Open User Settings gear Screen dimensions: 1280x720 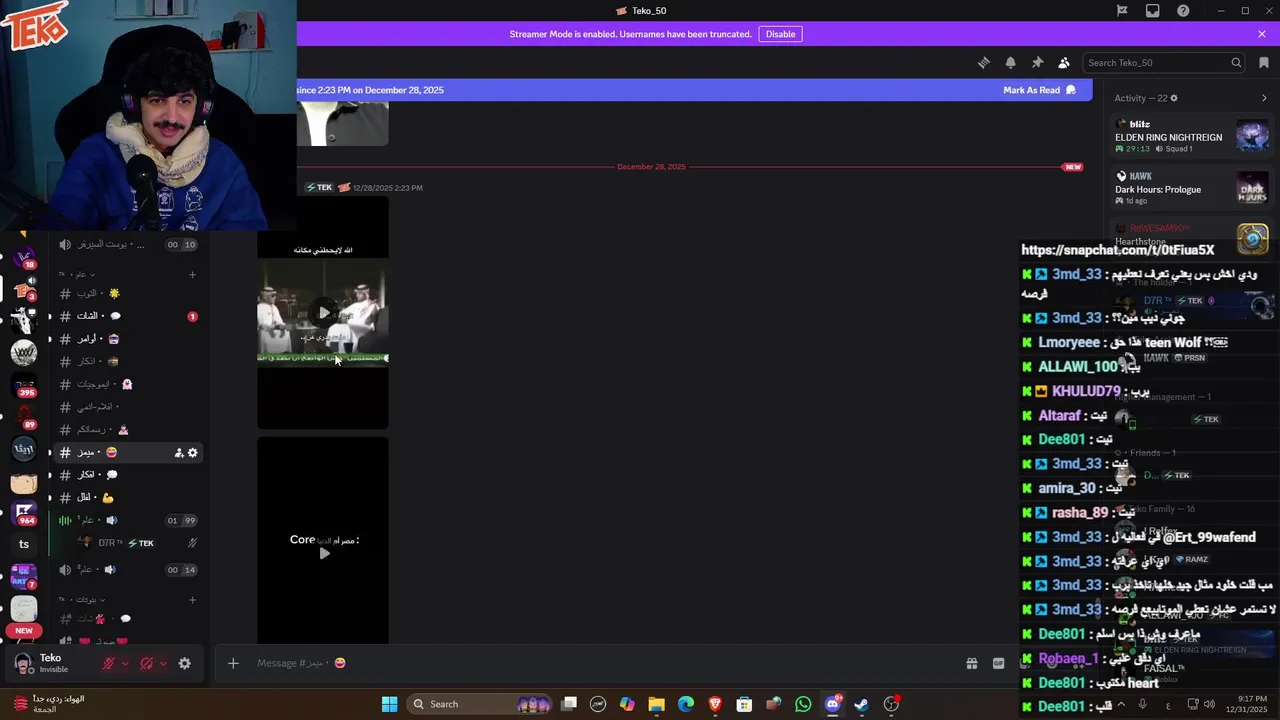click(184, 663)
